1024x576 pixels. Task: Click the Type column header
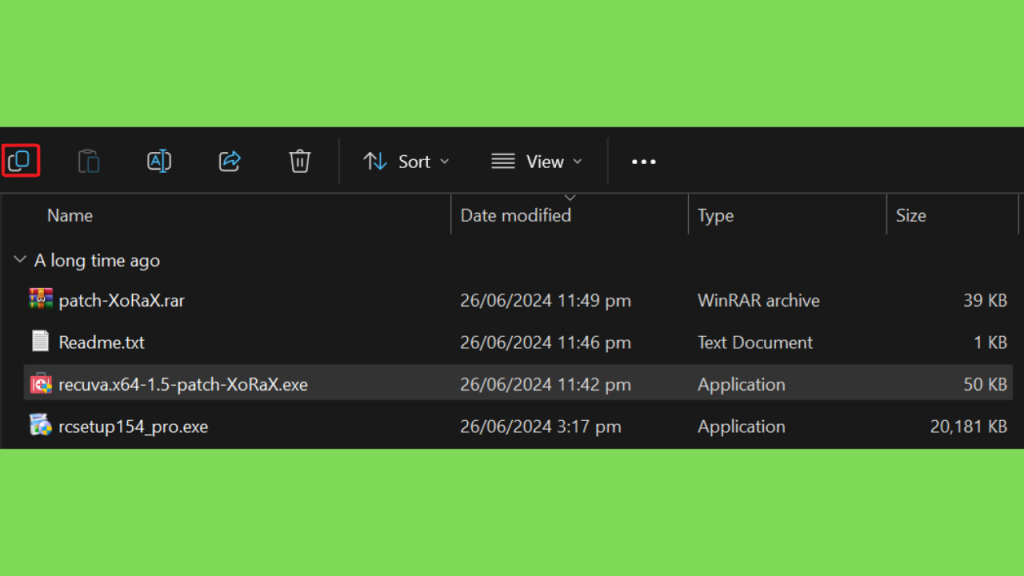tap(715, 216)
